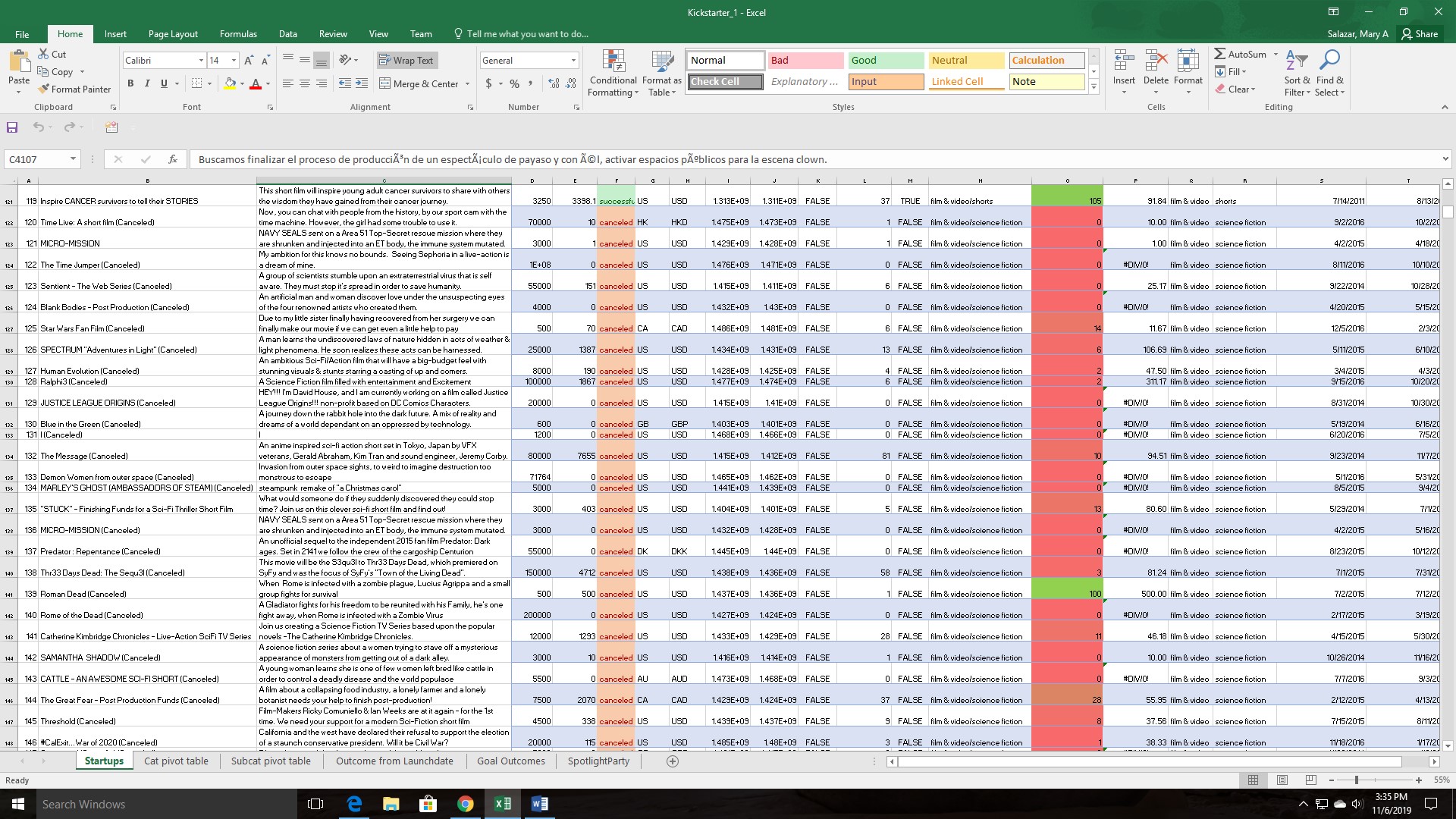
Task: Click the Share button
Action: [1420, 34]
